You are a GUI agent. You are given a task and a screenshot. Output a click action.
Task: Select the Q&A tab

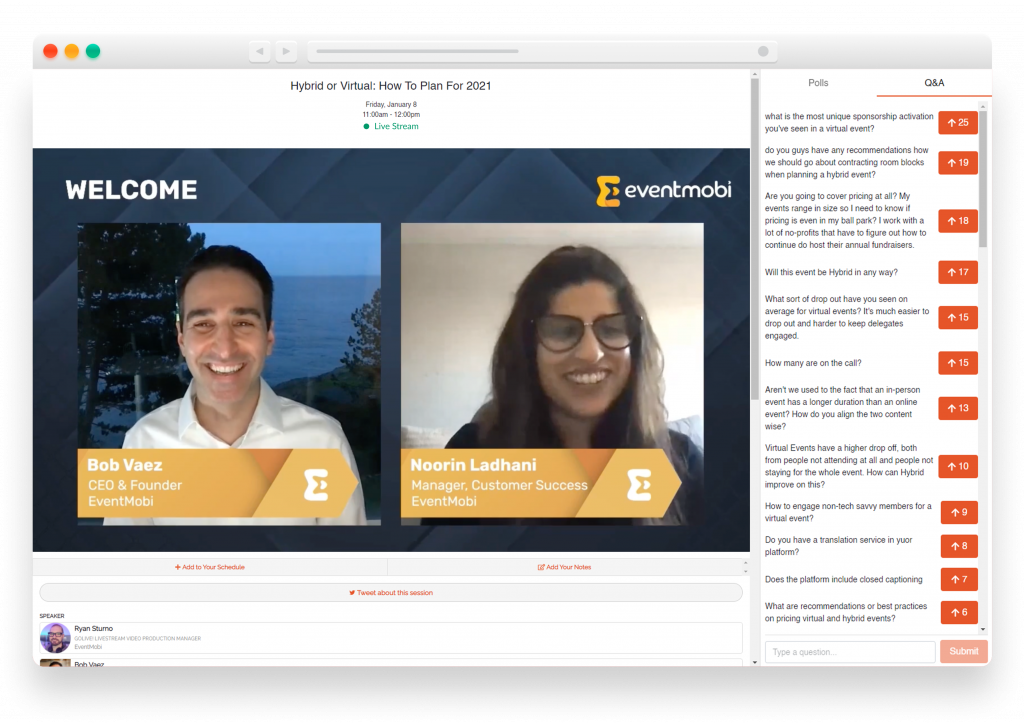934,83
